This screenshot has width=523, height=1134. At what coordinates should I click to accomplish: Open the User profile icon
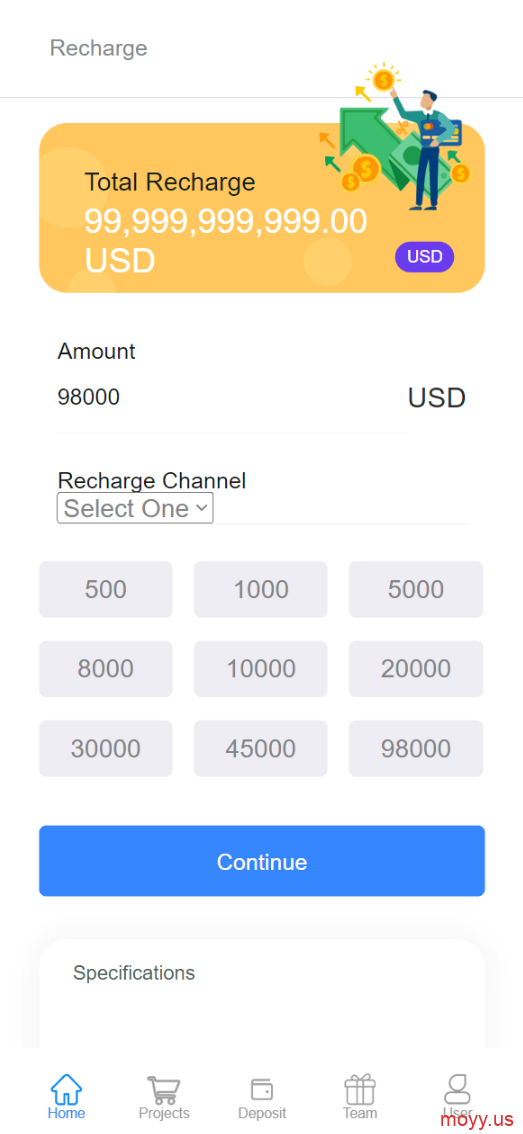tap(457, 1089)
